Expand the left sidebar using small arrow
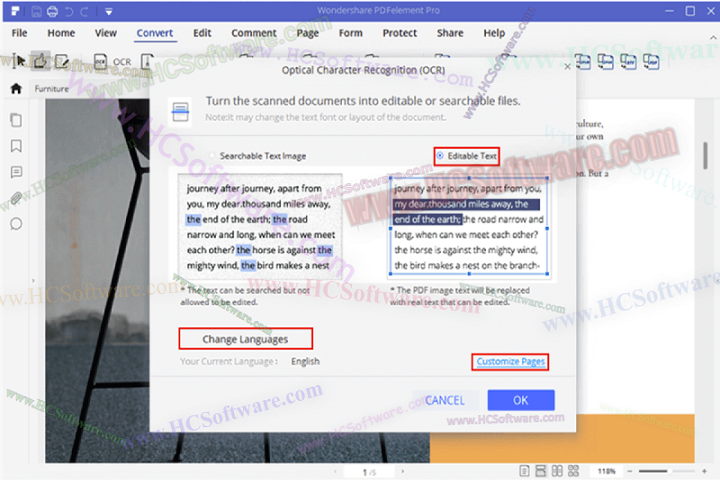This screenshot has width=720, height=480. click(x=33, y=280)
